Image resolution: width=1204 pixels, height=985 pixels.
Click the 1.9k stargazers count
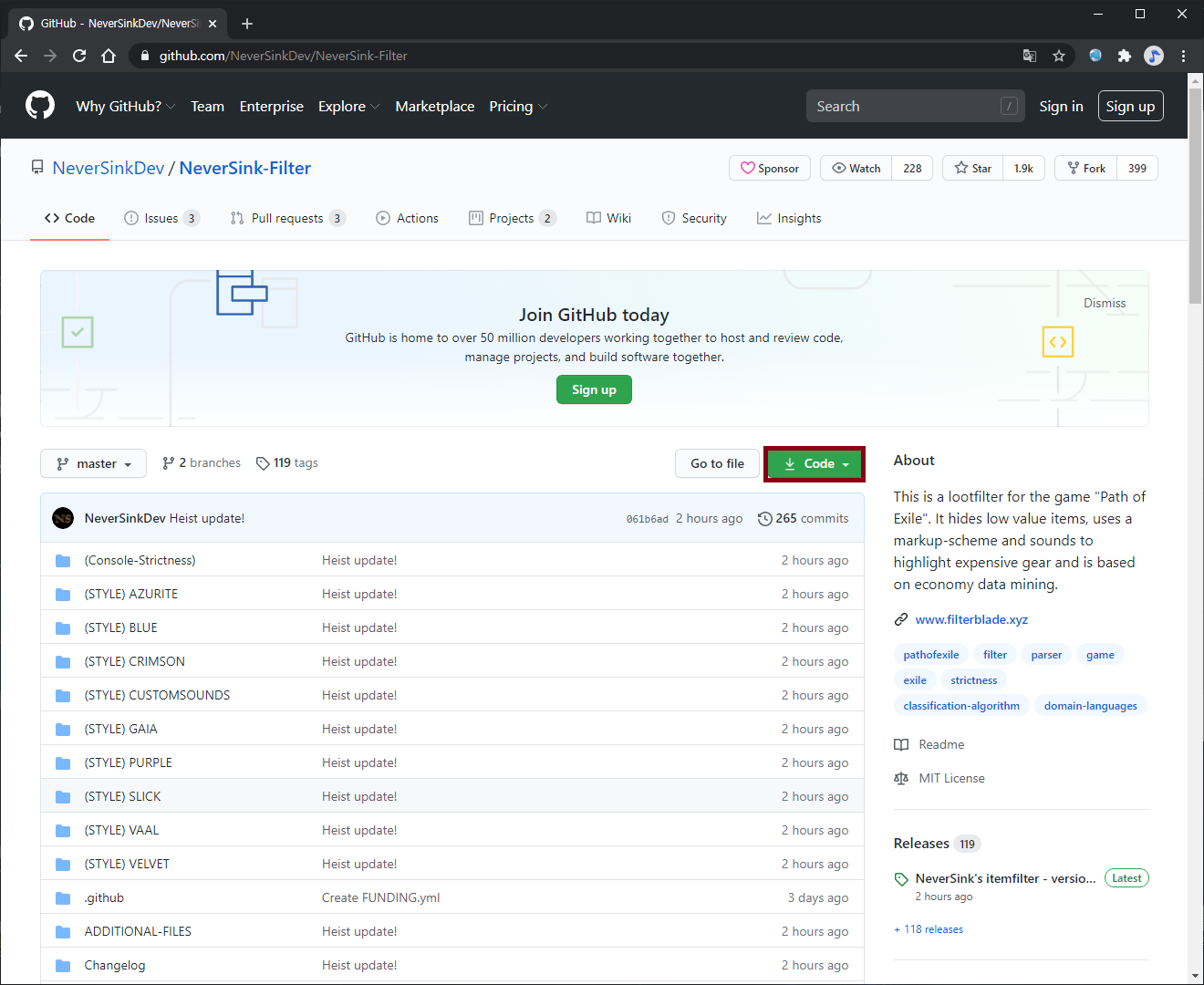(x=1023, y=168)
